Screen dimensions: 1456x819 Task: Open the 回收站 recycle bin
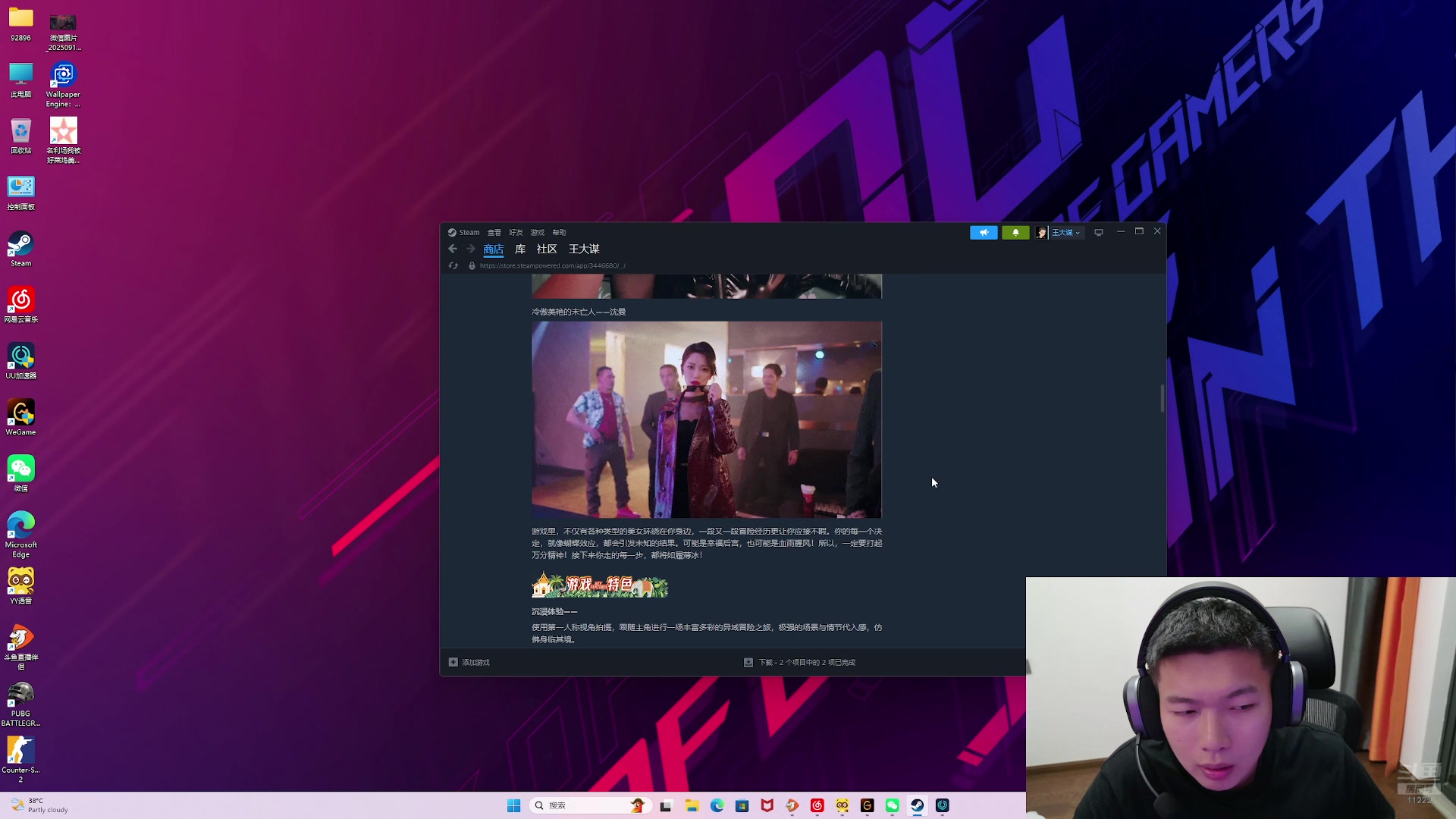click(x=20, y=136)
